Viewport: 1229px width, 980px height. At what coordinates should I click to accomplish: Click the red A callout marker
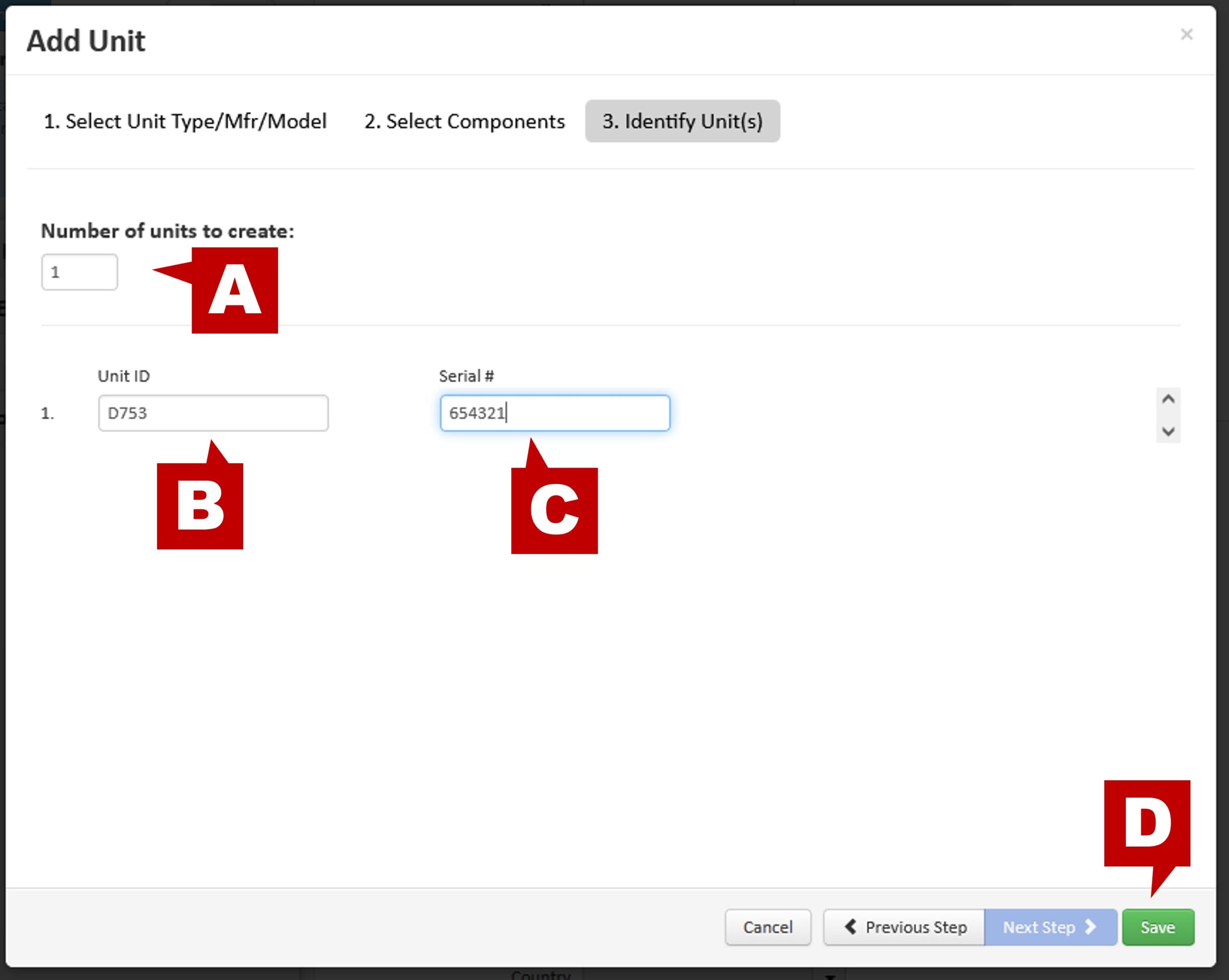tap(234, 290)
